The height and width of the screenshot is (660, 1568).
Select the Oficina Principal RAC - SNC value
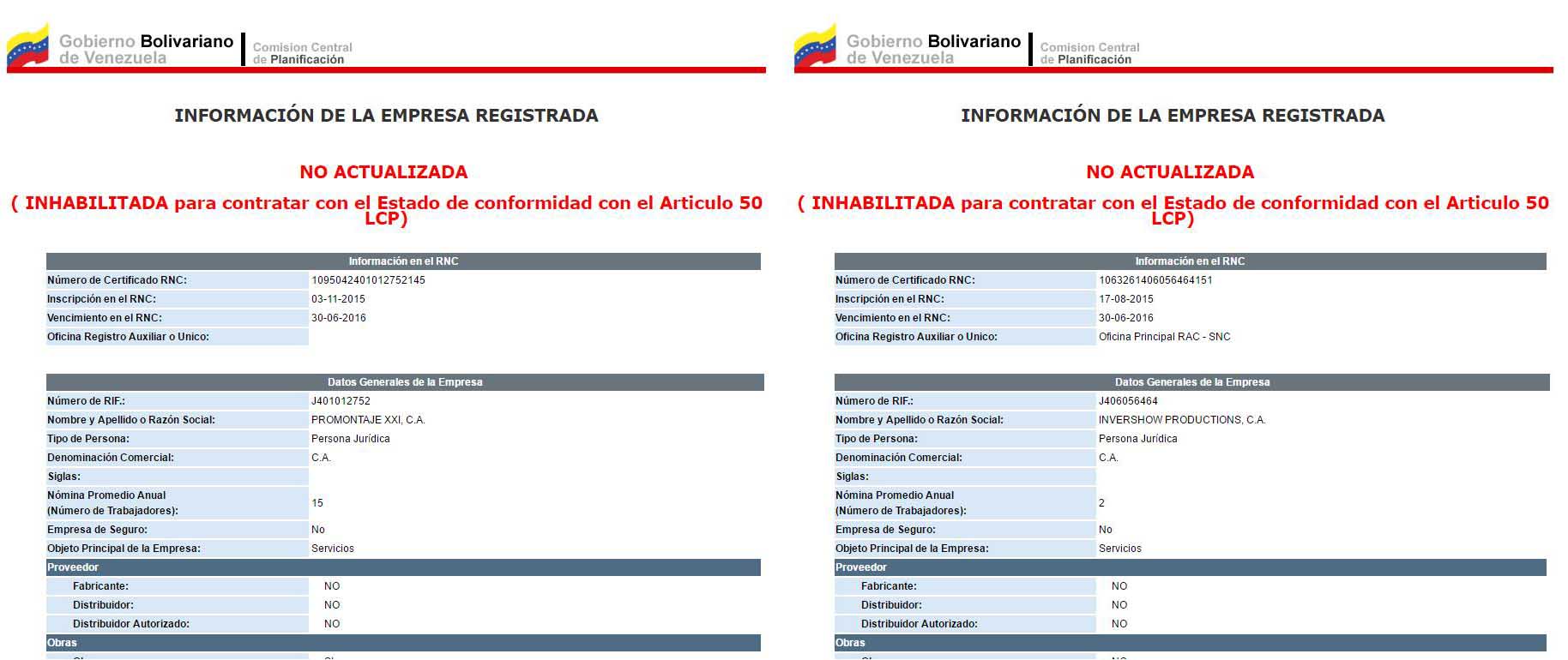click(1164, 337)
